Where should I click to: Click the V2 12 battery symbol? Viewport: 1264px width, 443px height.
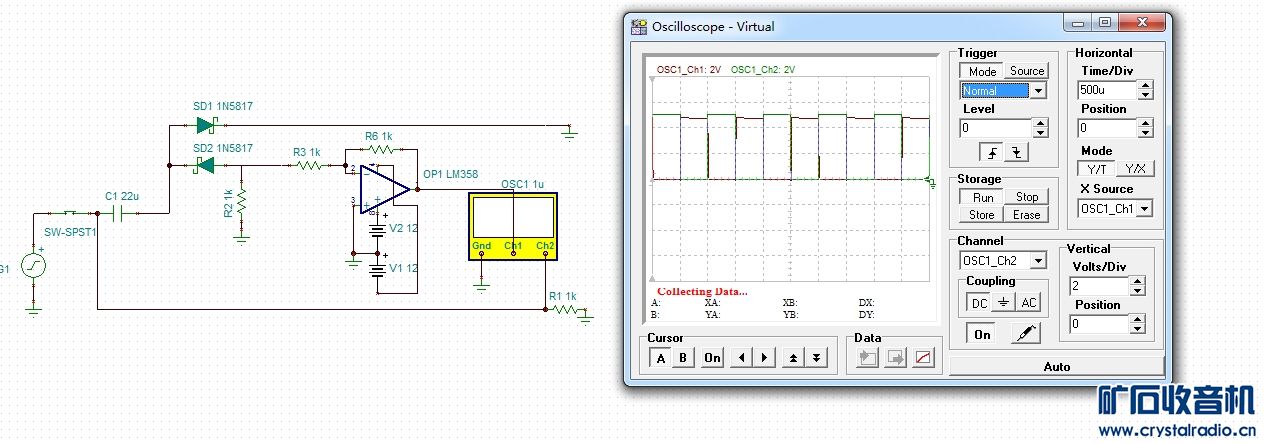coord(378,228)
